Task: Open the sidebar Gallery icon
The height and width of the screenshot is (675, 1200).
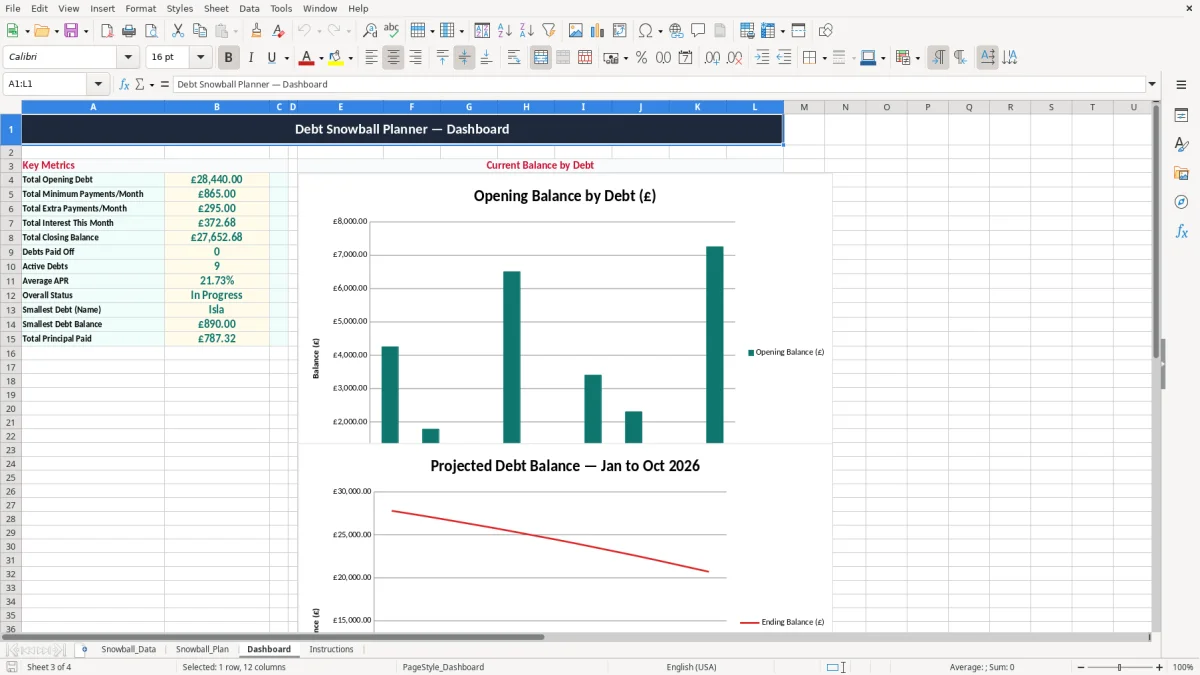Action: pyautogui.click(x=1181, y=173)
